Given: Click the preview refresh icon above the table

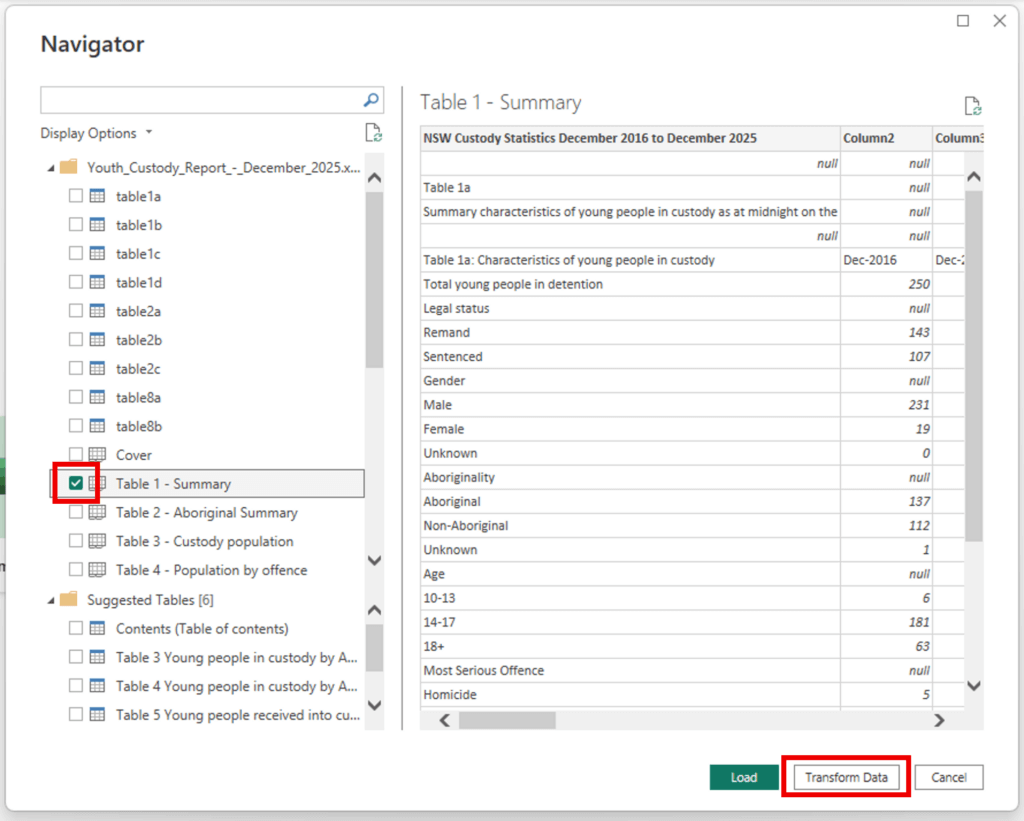Looking at the screenshot, I should coord(972,106).
